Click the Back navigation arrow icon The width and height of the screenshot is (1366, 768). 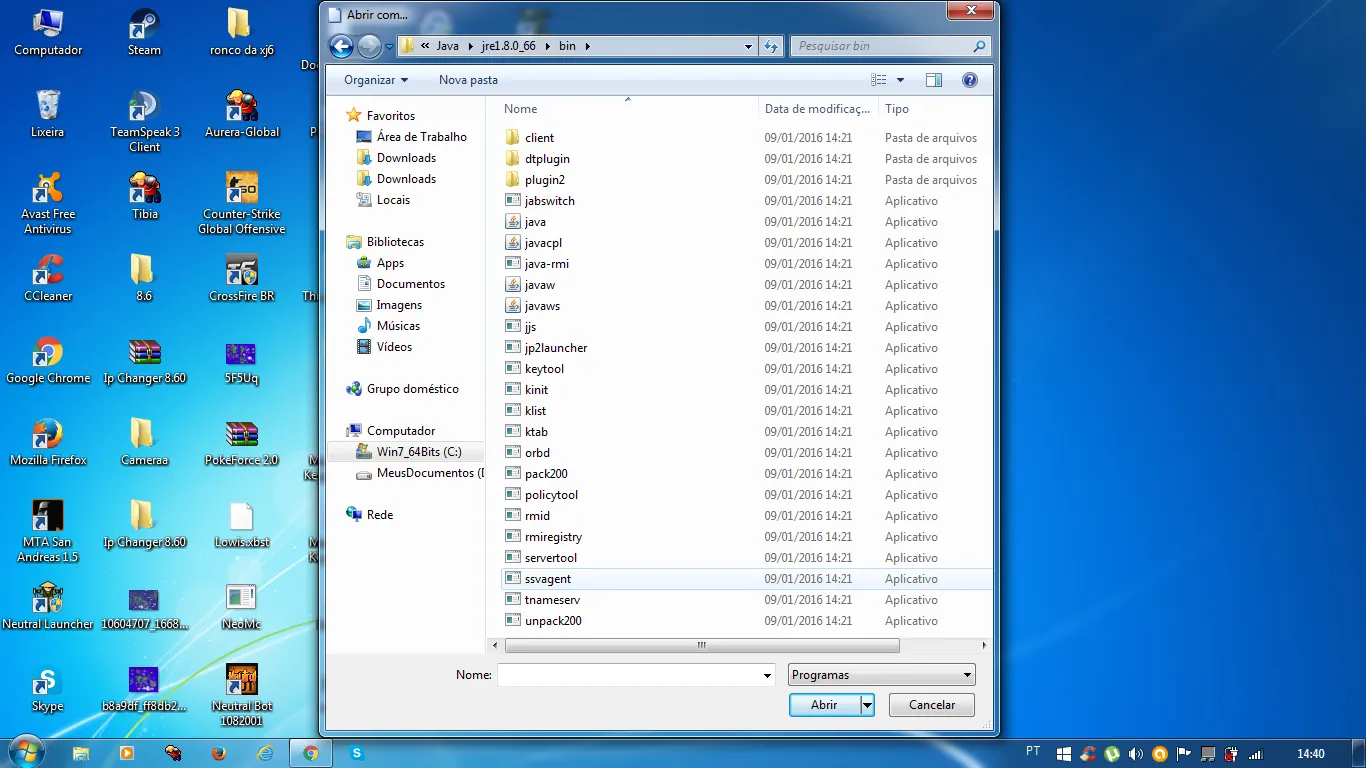tap(341, 46)
